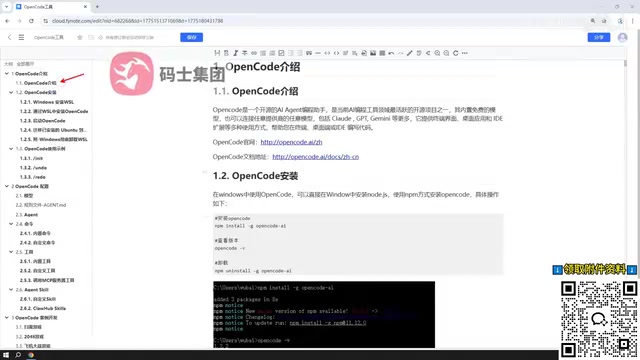Jump to '1.1. OpenCode介绍' in outline

[x=36, y=83]
